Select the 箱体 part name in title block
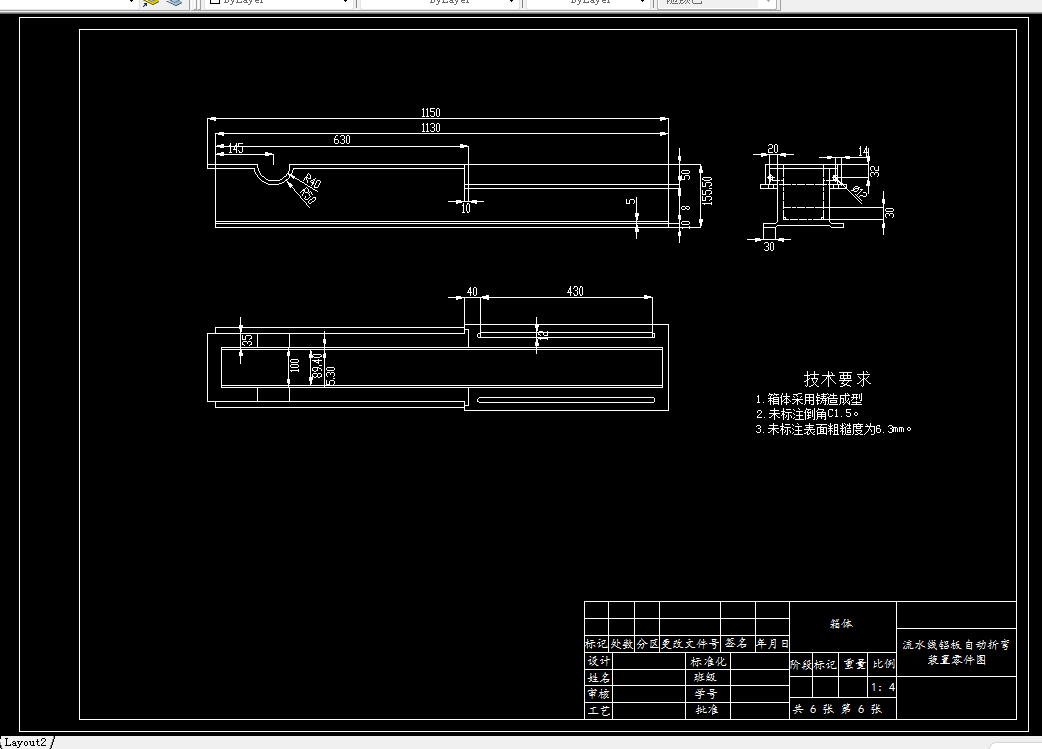Screen dimensions: 1042x749 841,624
